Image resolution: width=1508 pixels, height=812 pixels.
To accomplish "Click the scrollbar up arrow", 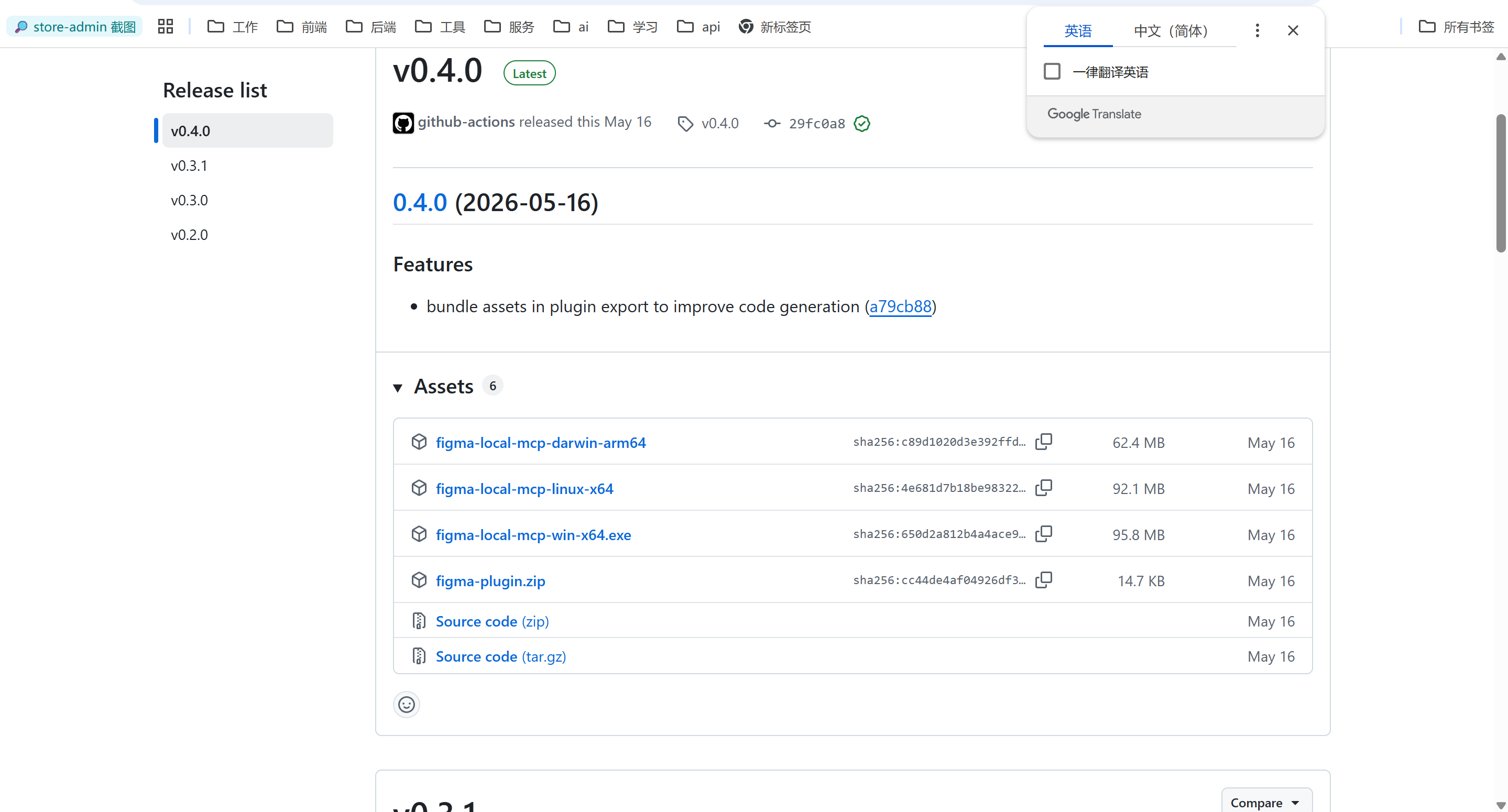I will point(1500,57).
